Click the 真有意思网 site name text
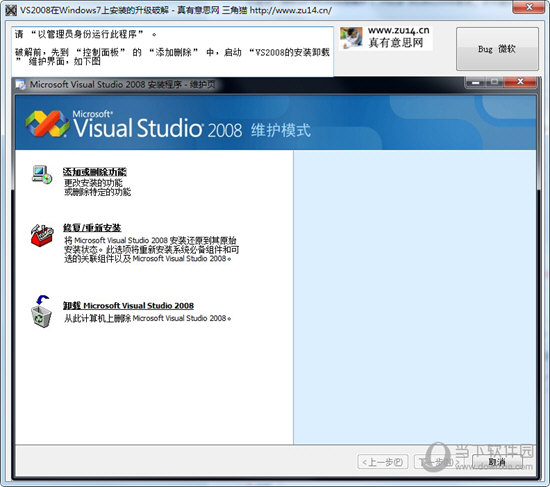The width and height of the screenshot is (550, 487). pos(396,42)
